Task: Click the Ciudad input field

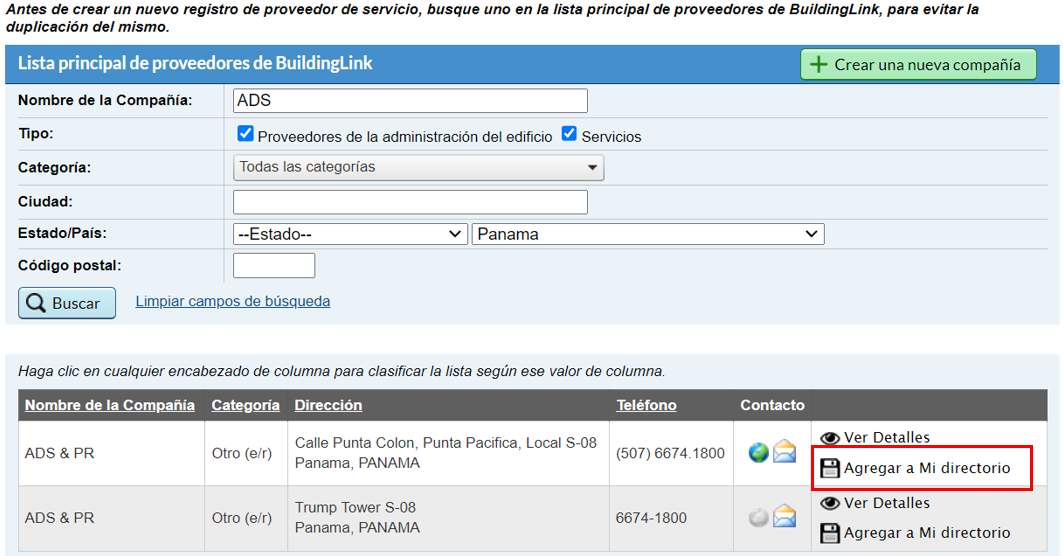Action: 410,202
